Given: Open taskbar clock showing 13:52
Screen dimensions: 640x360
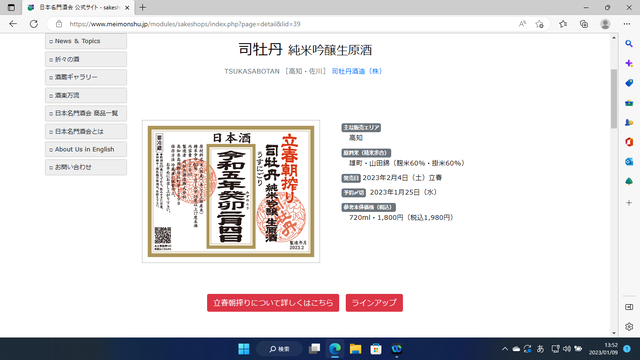Looking at the screenshot, I should click(603, 349).
